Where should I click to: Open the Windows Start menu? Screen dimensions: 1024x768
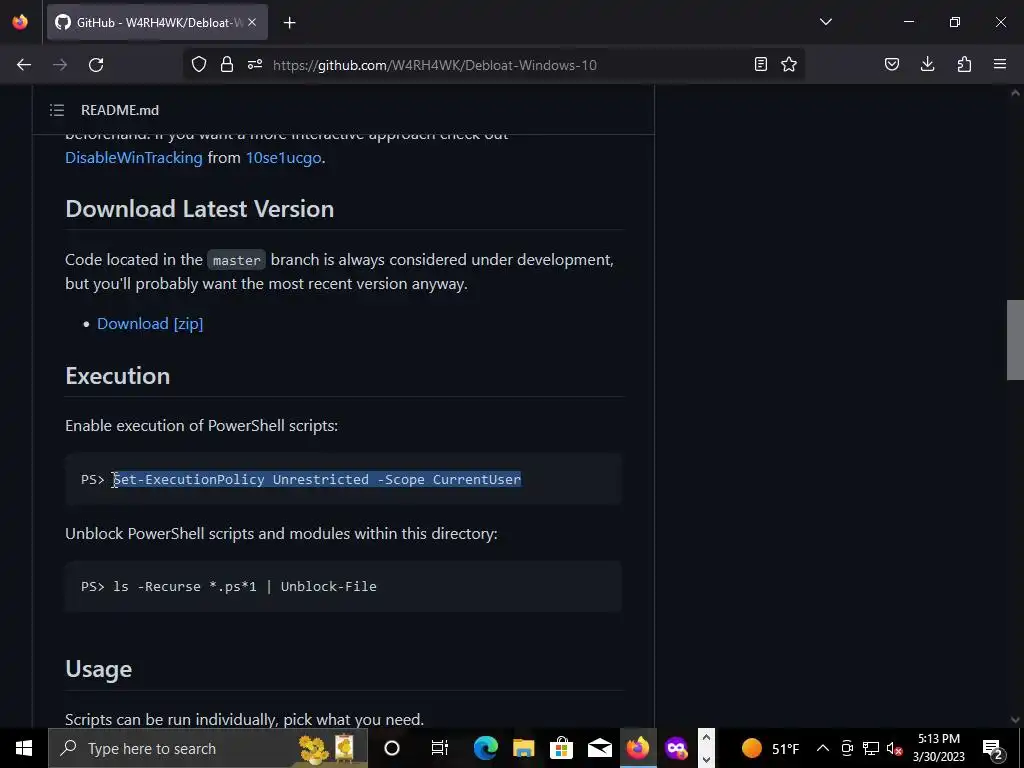click(24, 748)
